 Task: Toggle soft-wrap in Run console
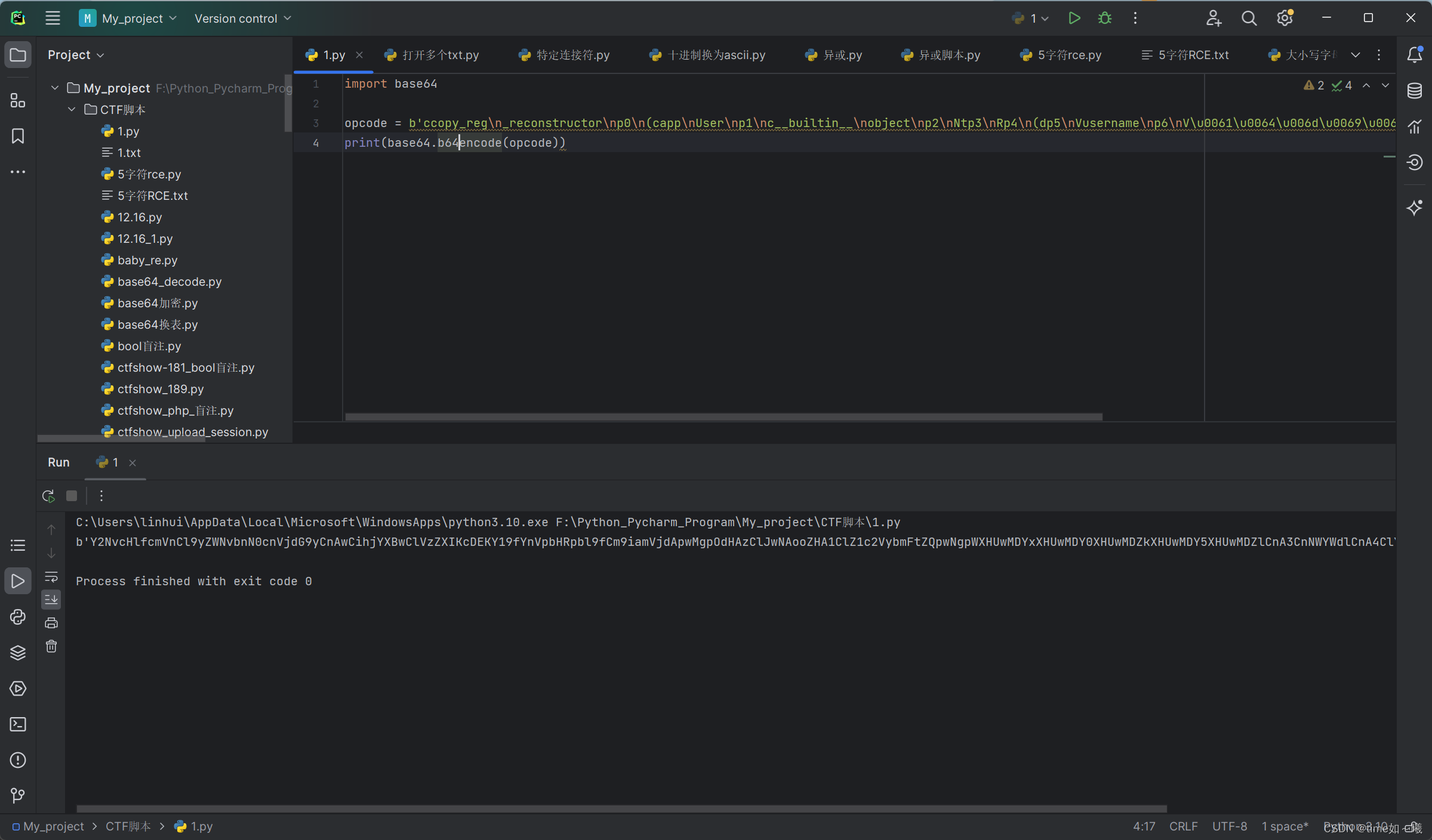[51, 576]
